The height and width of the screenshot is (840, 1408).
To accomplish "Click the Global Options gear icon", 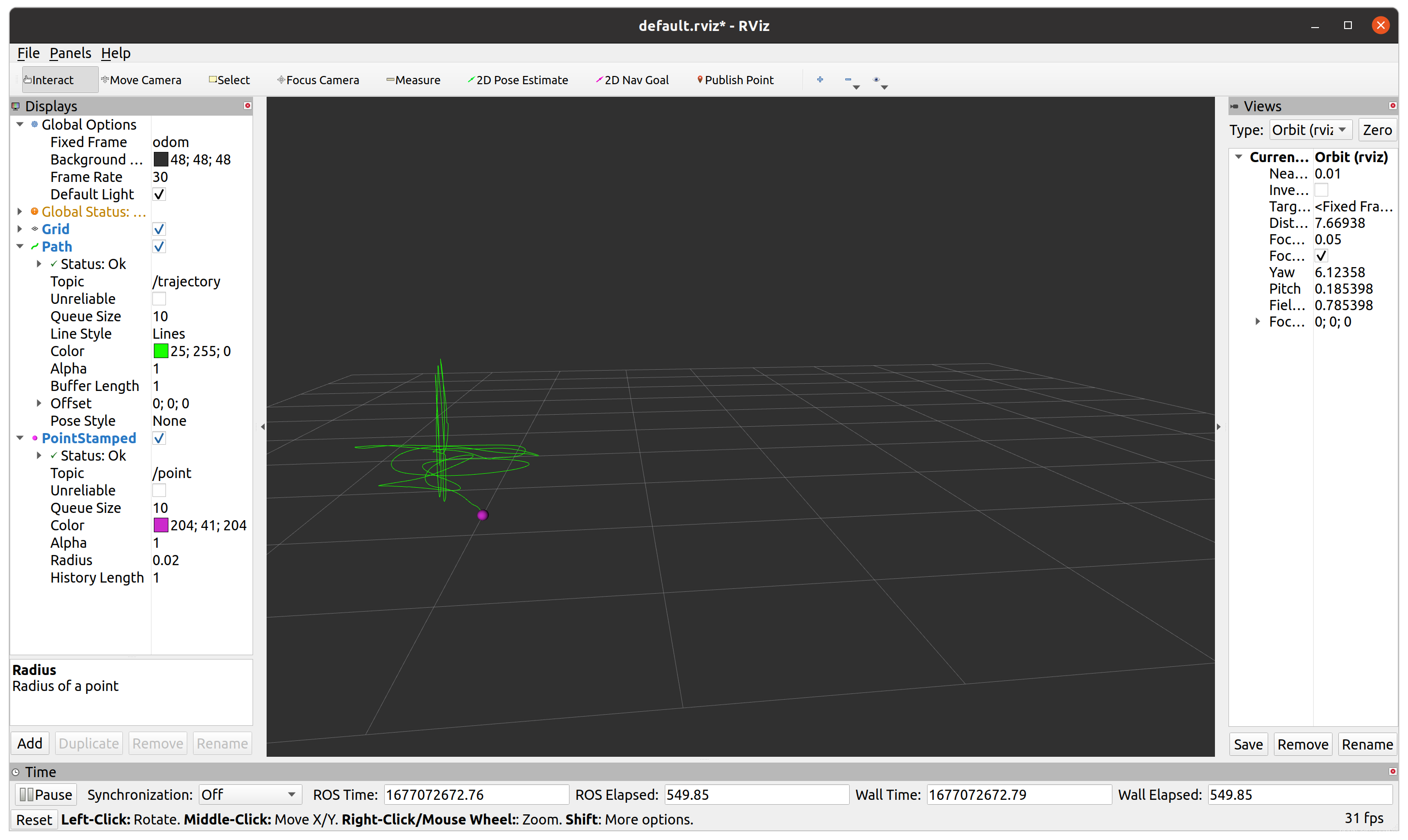I will tap(34, 124).
